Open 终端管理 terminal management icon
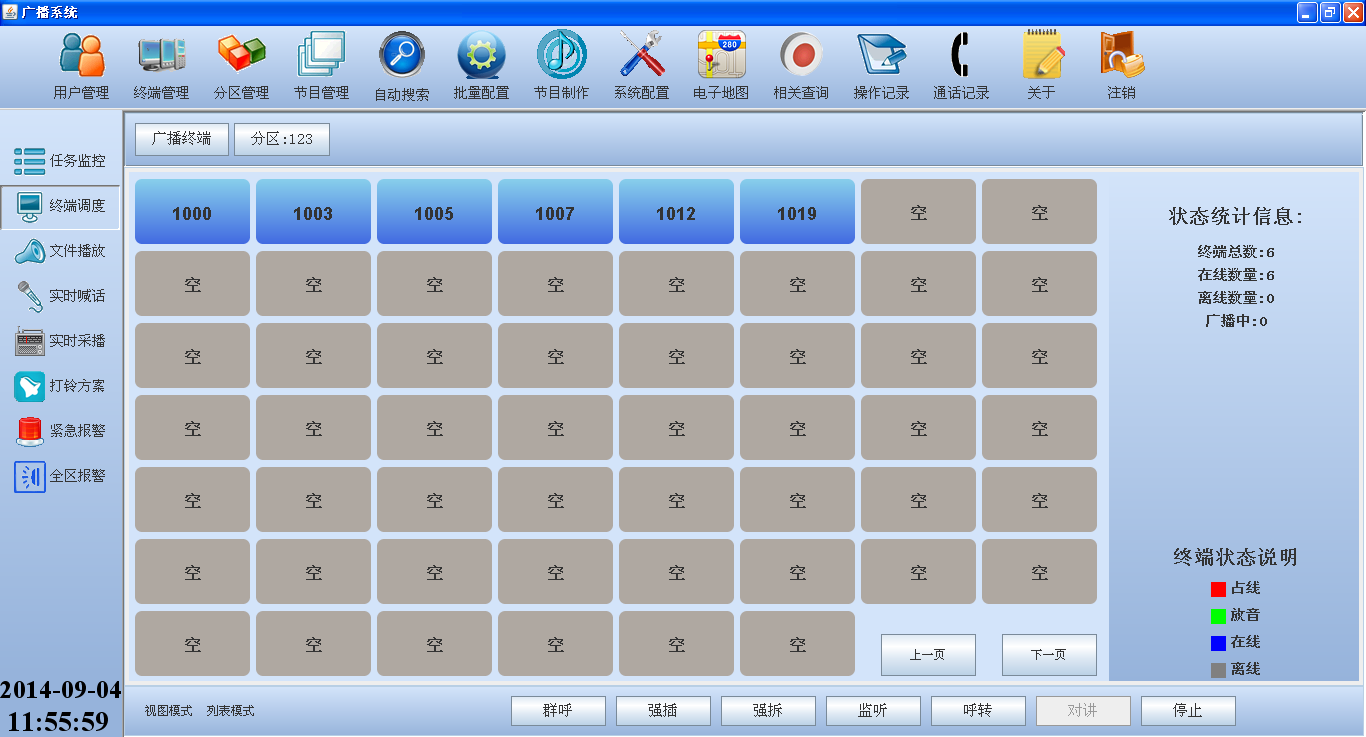 161,56
